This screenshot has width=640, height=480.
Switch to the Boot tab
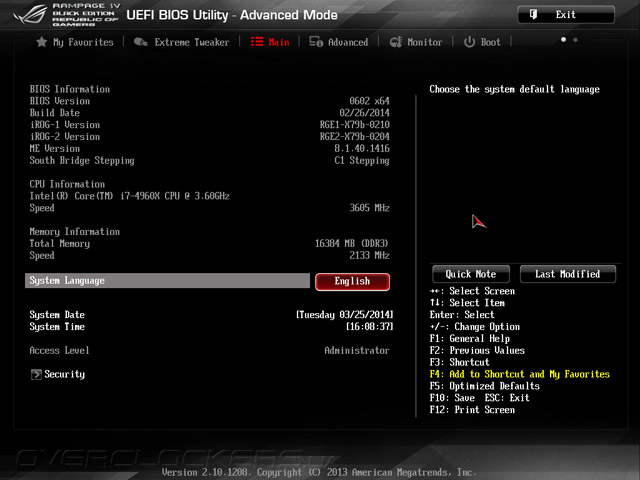[490, 42]
